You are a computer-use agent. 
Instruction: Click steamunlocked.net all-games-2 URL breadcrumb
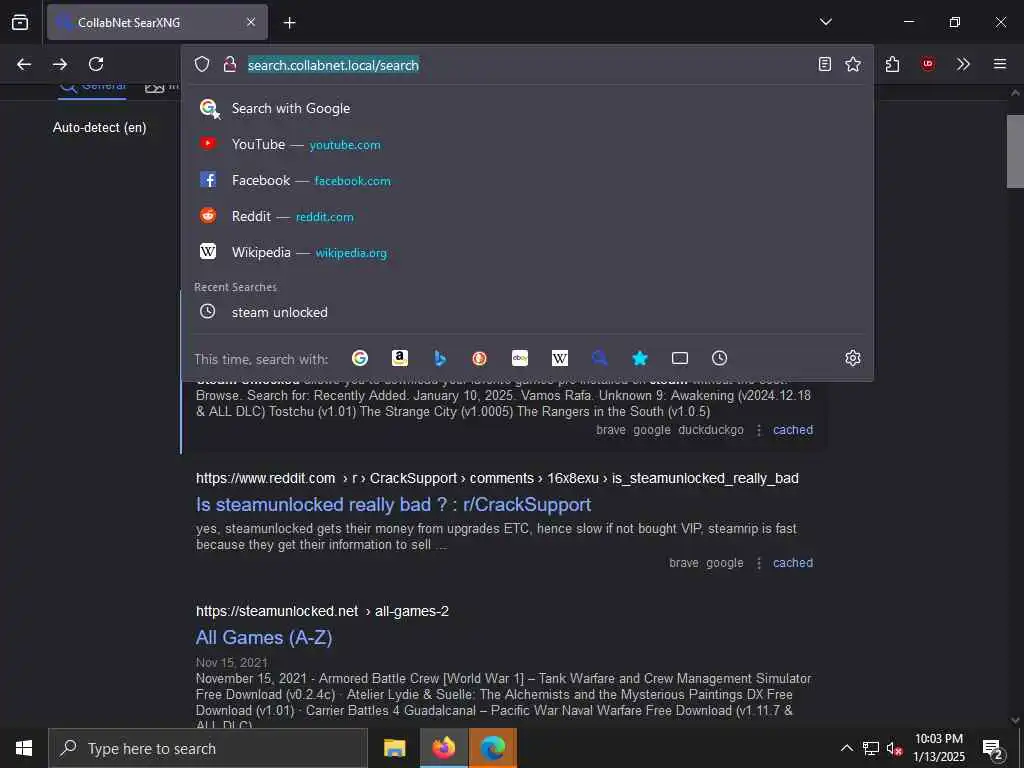323,611
